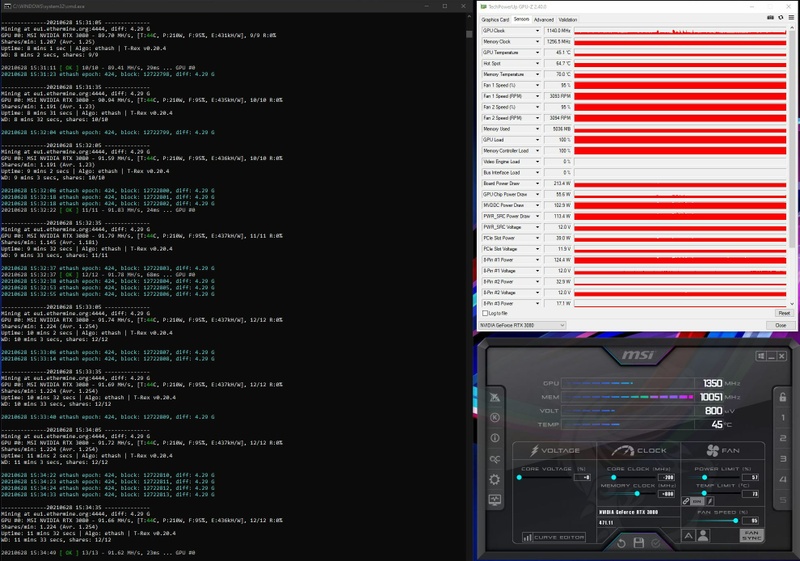The height and width of the screenshot is (561, 800).
Task: Click the Power Limit slider handle
Action: tap(705, 477)
